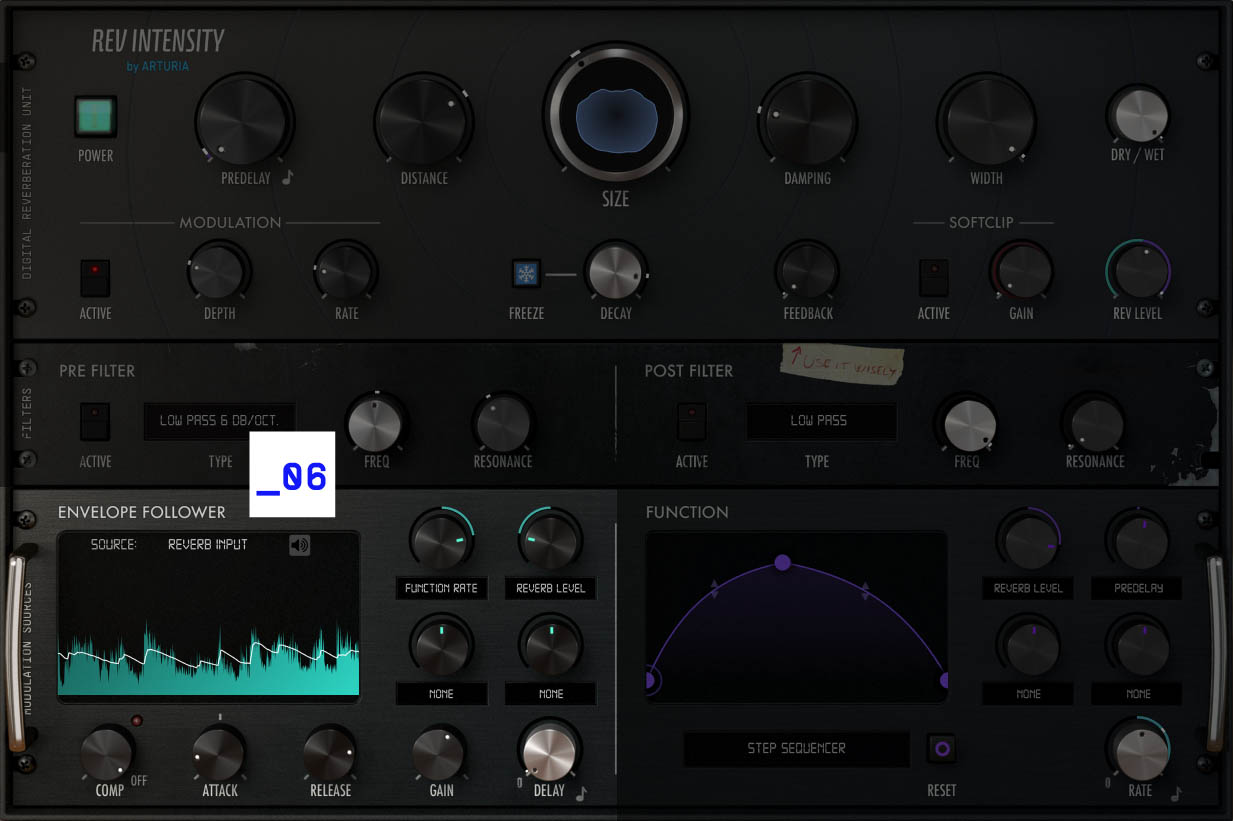Click the center Size knob display
1233x821 pixels.
(x=616, y=119)
